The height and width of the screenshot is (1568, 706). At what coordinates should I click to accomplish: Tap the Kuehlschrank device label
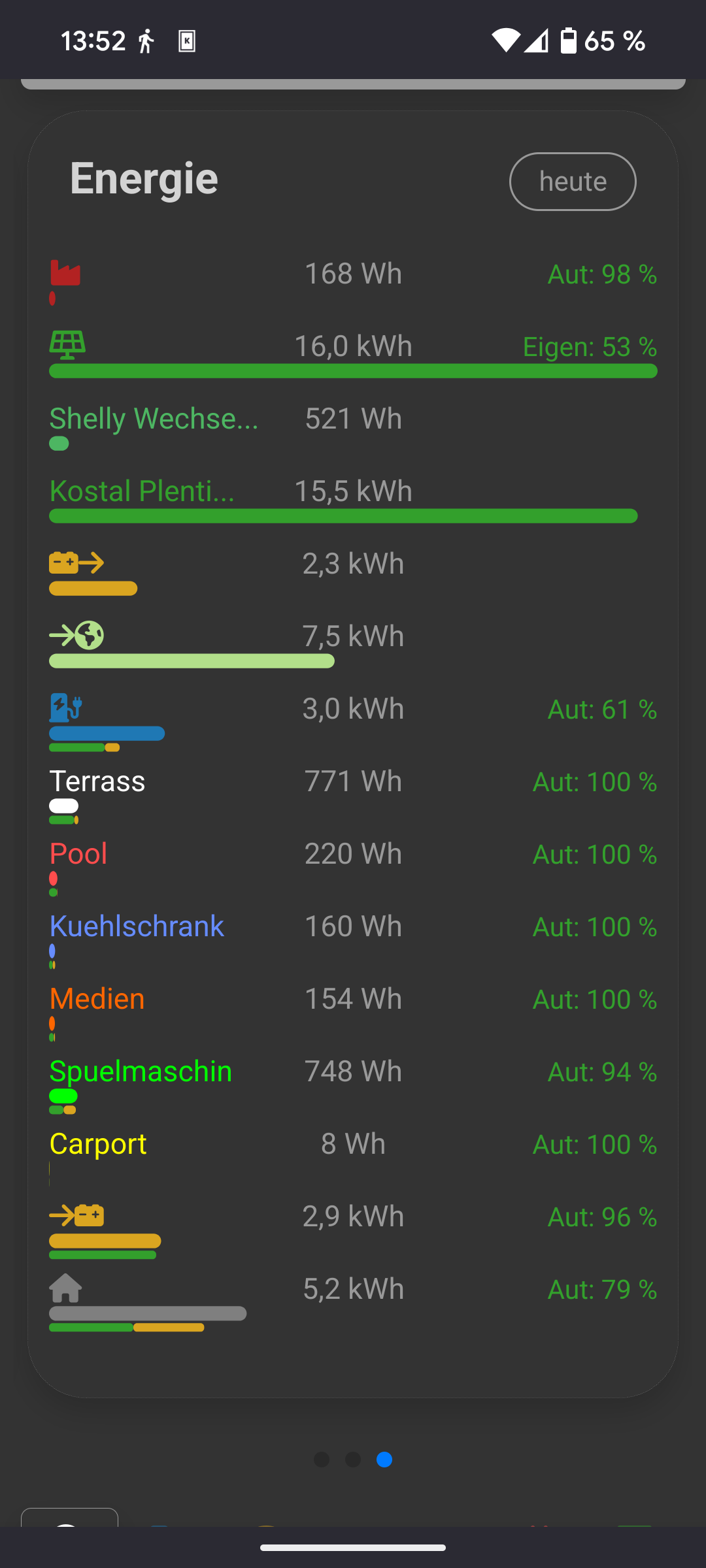pos(137,926)
